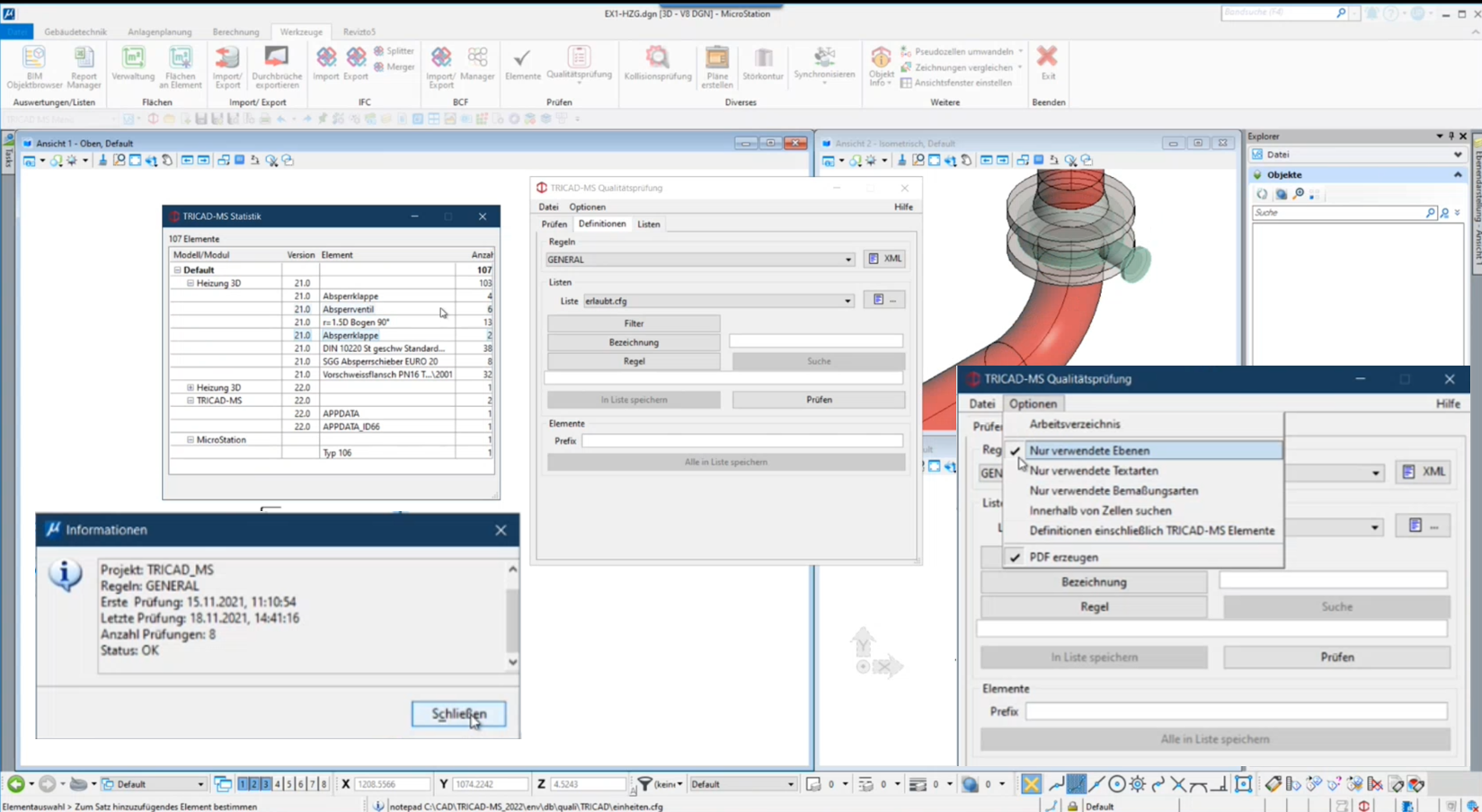Screen dimensions: 1482x812
Task: Select the SGG Absperrschieber EURO 20 row
Action: [x=331, y=361]
